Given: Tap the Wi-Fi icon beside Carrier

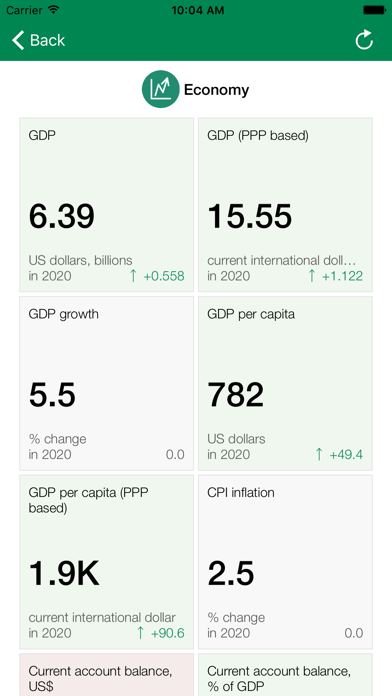Looking at the screenshot, I should (x=54, y=10).
